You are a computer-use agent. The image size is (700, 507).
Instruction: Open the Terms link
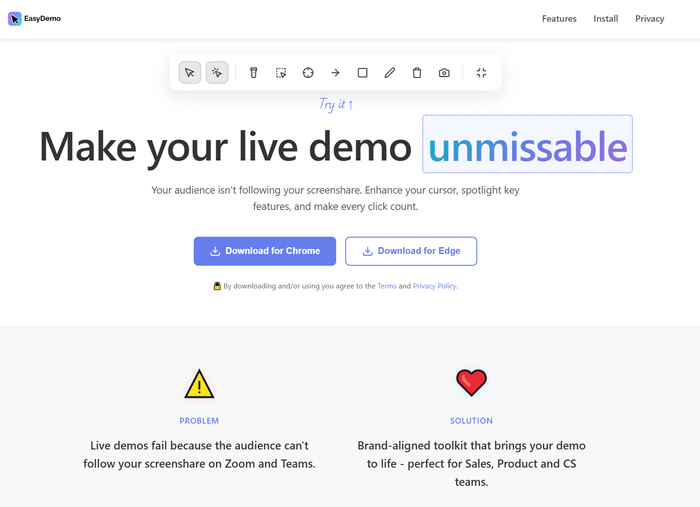(x=387, y=286)
